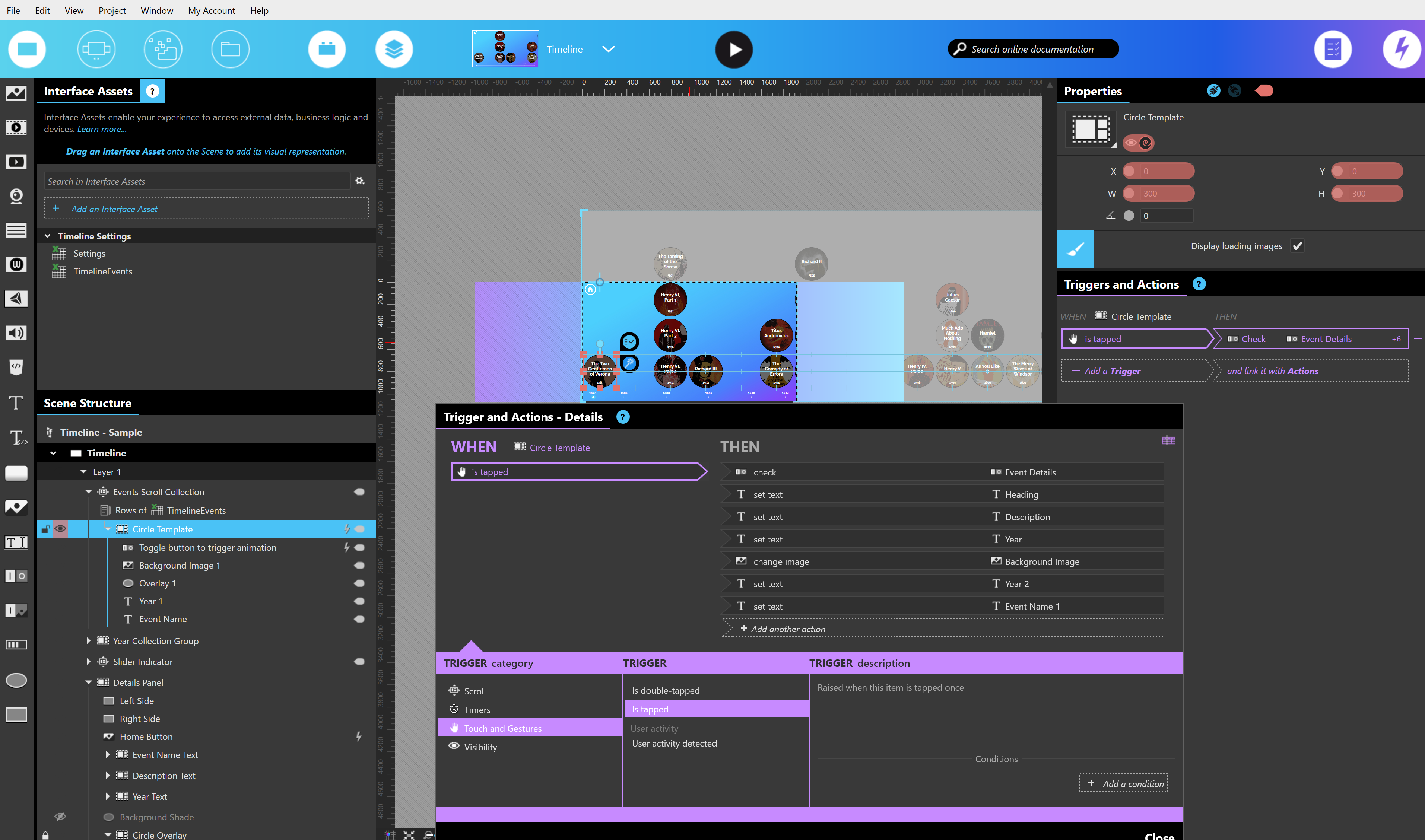This screenshot has width=1425, height=840.
Task: Open the Project menu
Action: pos(112,10)
